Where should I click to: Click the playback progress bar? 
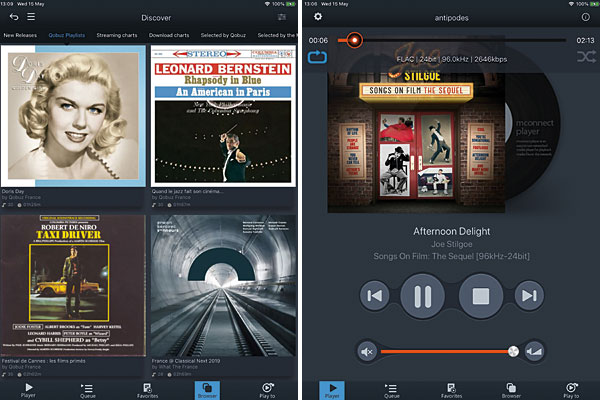[452, 40]
